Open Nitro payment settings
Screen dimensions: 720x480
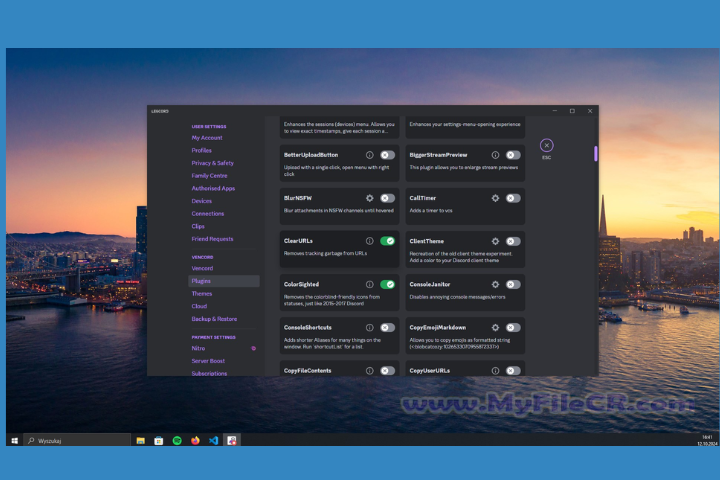[x=198, y=348]
